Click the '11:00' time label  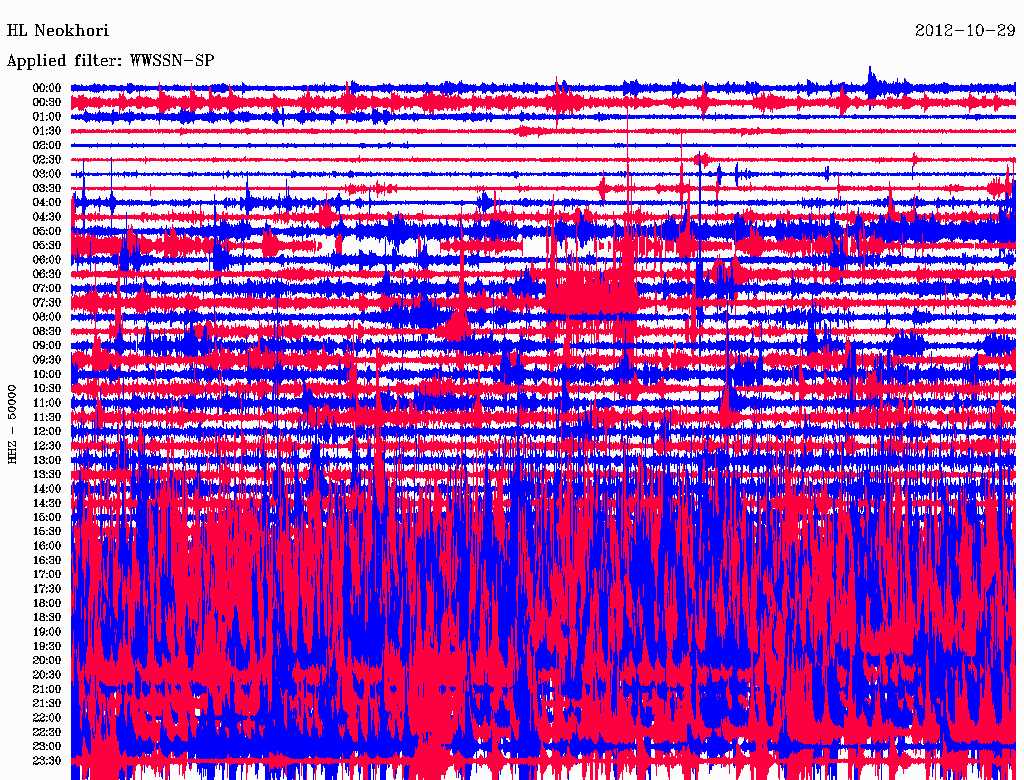coord(47,403)
